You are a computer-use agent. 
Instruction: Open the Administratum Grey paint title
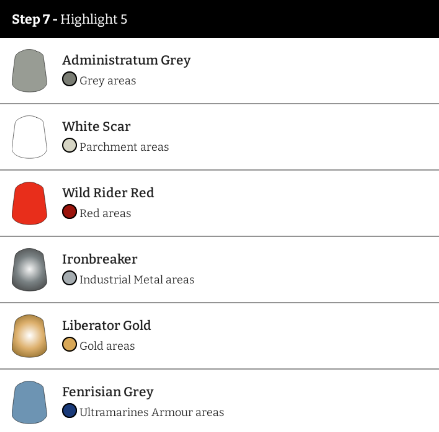(x=126, y=60)
